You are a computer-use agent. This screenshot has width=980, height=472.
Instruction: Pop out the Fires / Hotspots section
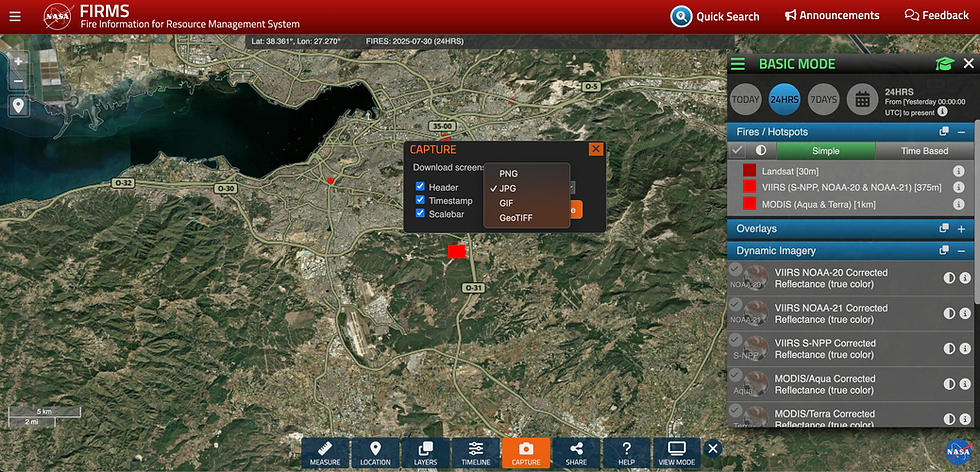click(x=944, y=132)
